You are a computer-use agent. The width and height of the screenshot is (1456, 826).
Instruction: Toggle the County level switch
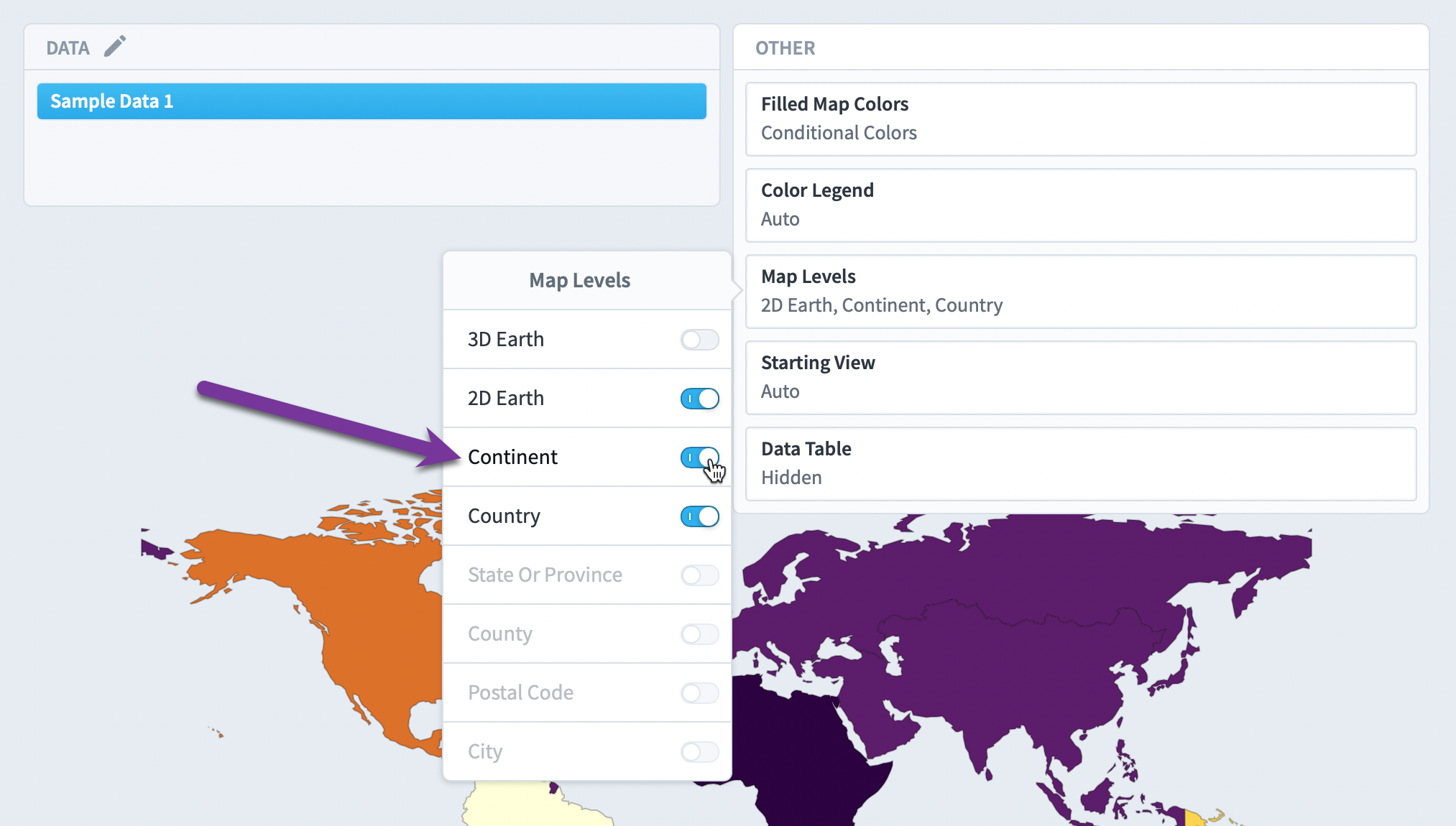(x=699, y=634)
